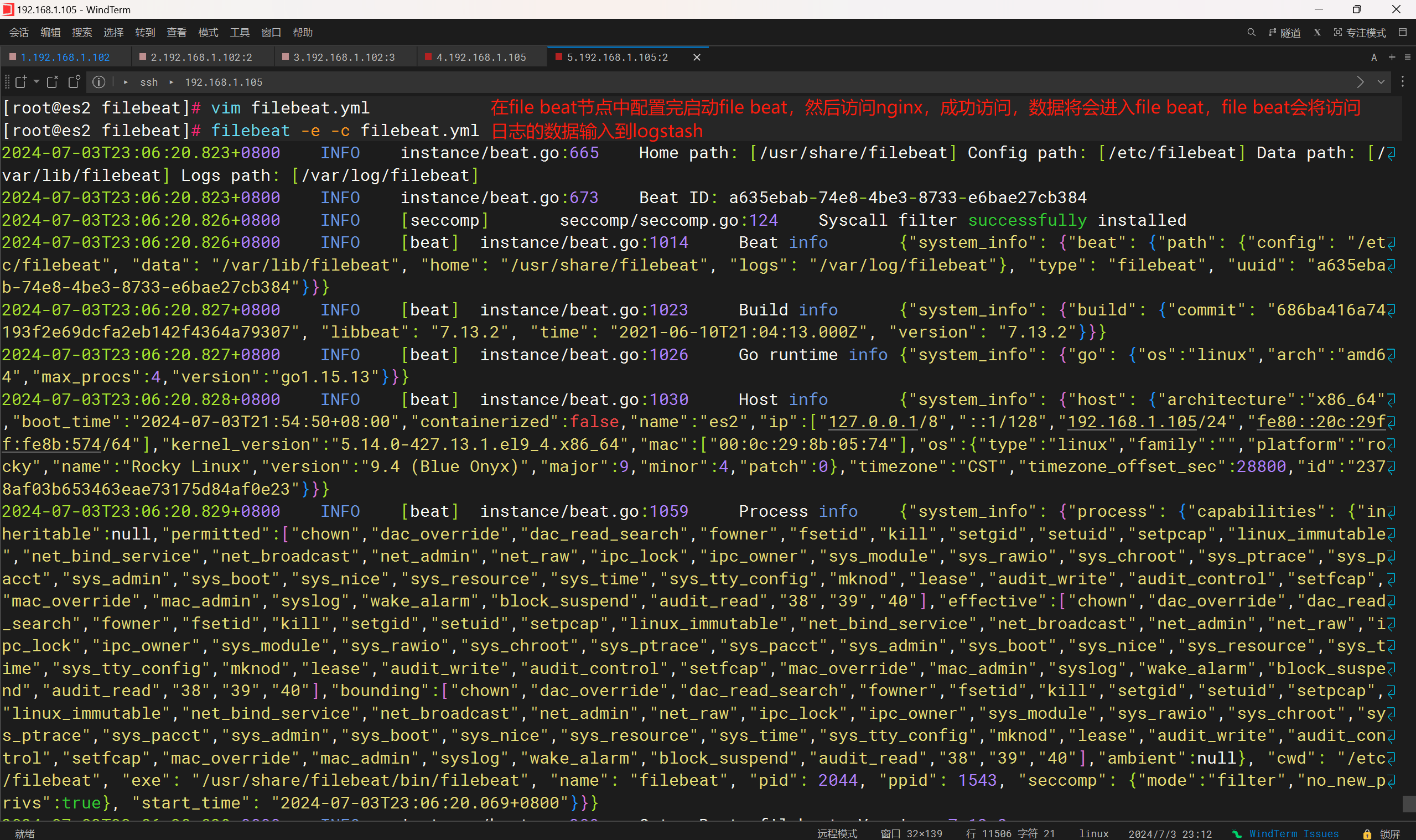Screen dimensions: 1416x840
Task: Click the green bug icon in the status bar
Action: coord(1237,833)
